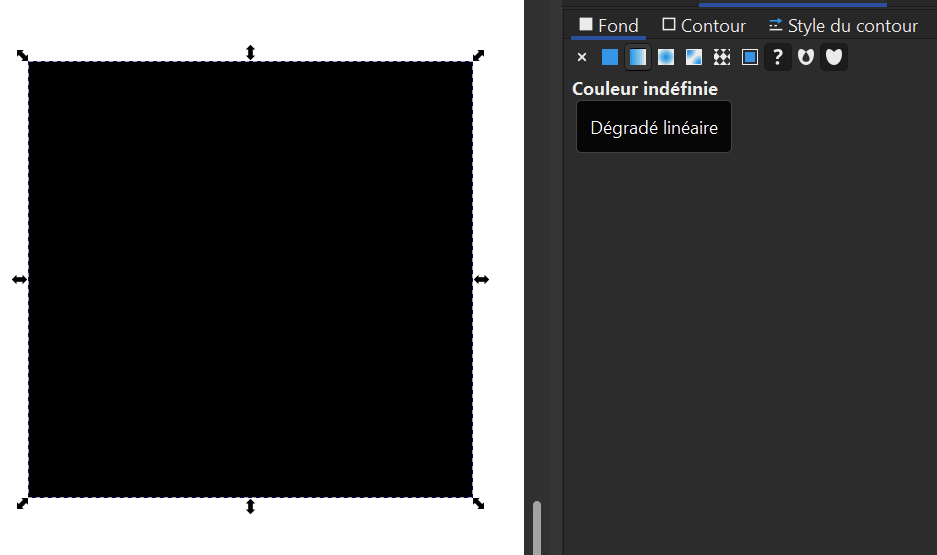Click the top-center resize handle of rectangle
This screenshot has width=937, height=555.
coord(250,52)
